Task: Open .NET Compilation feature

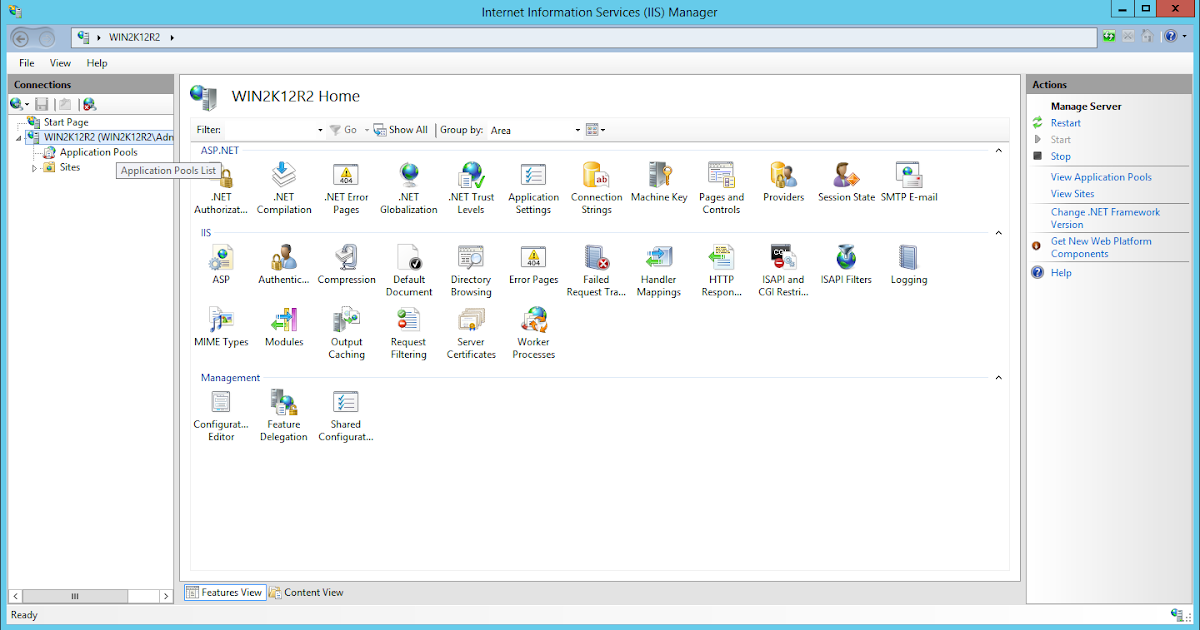Action: pos(284,187)
